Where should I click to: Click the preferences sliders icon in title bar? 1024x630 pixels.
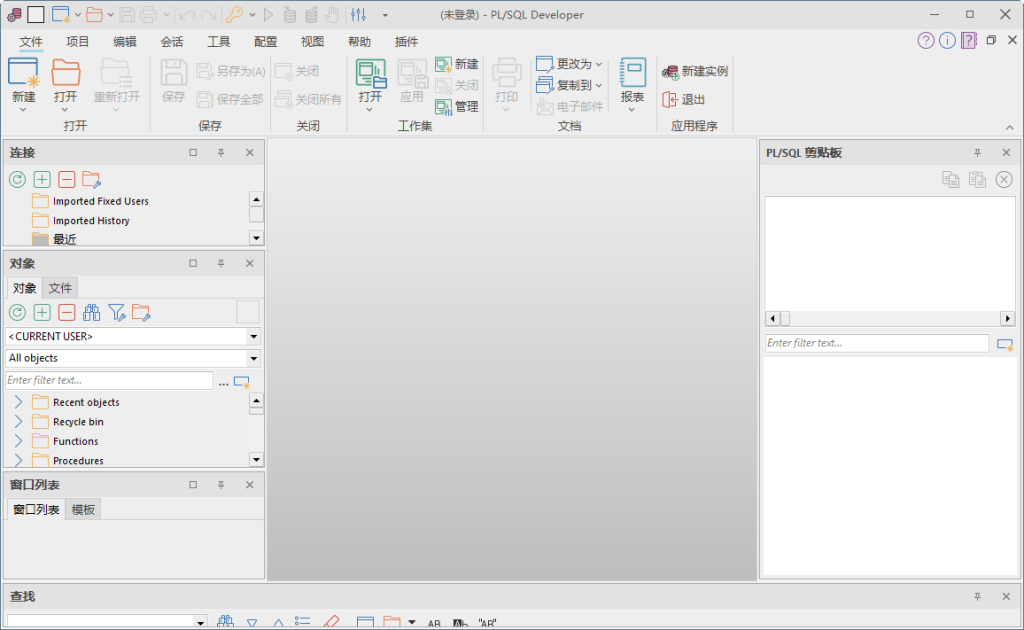(358, 14)
